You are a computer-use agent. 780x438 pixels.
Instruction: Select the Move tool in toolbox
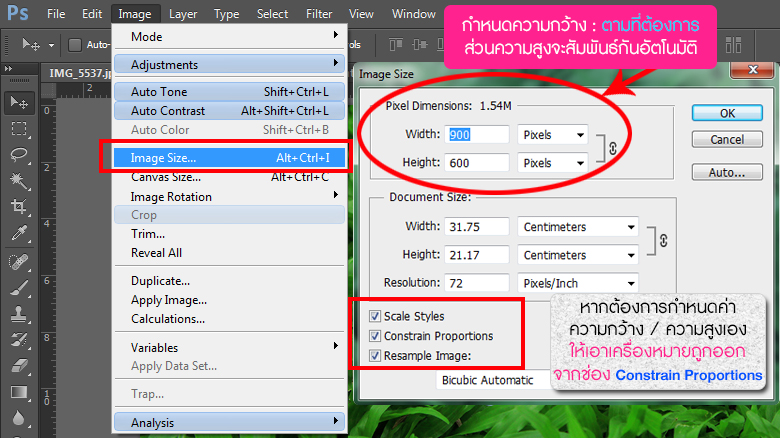point(18,102)
